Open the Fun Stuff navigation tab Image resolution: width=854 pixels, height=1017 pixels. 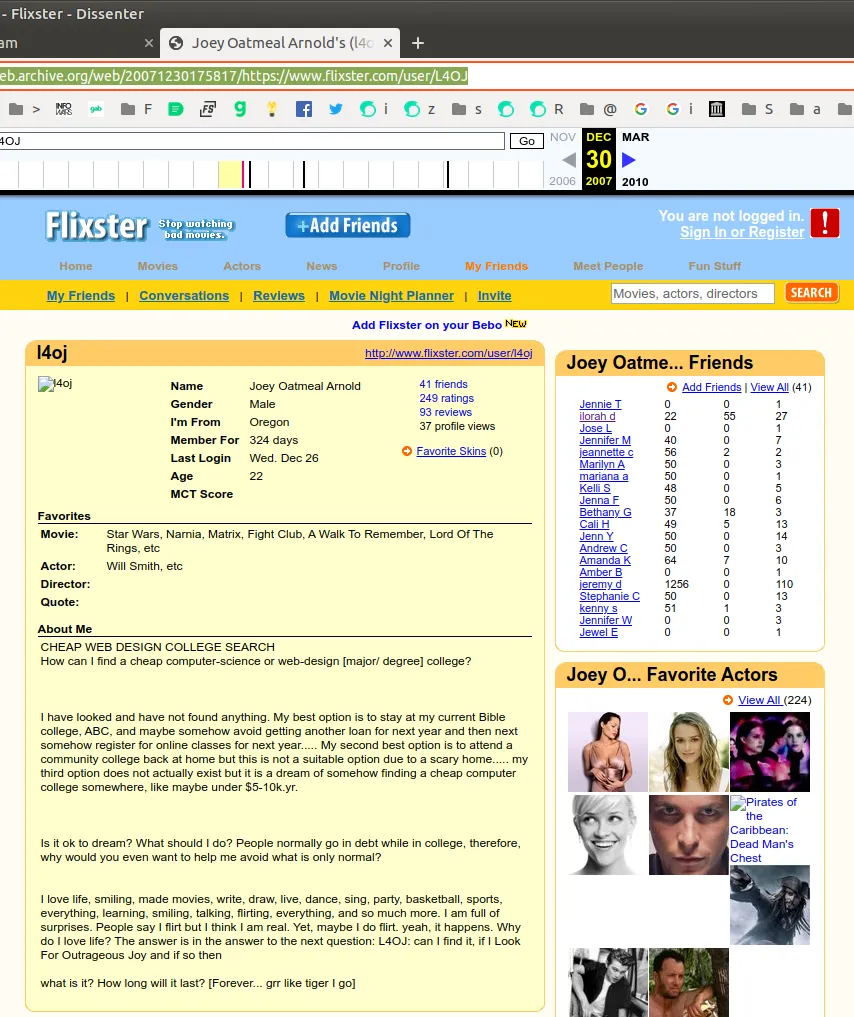(x=715, y=266)
